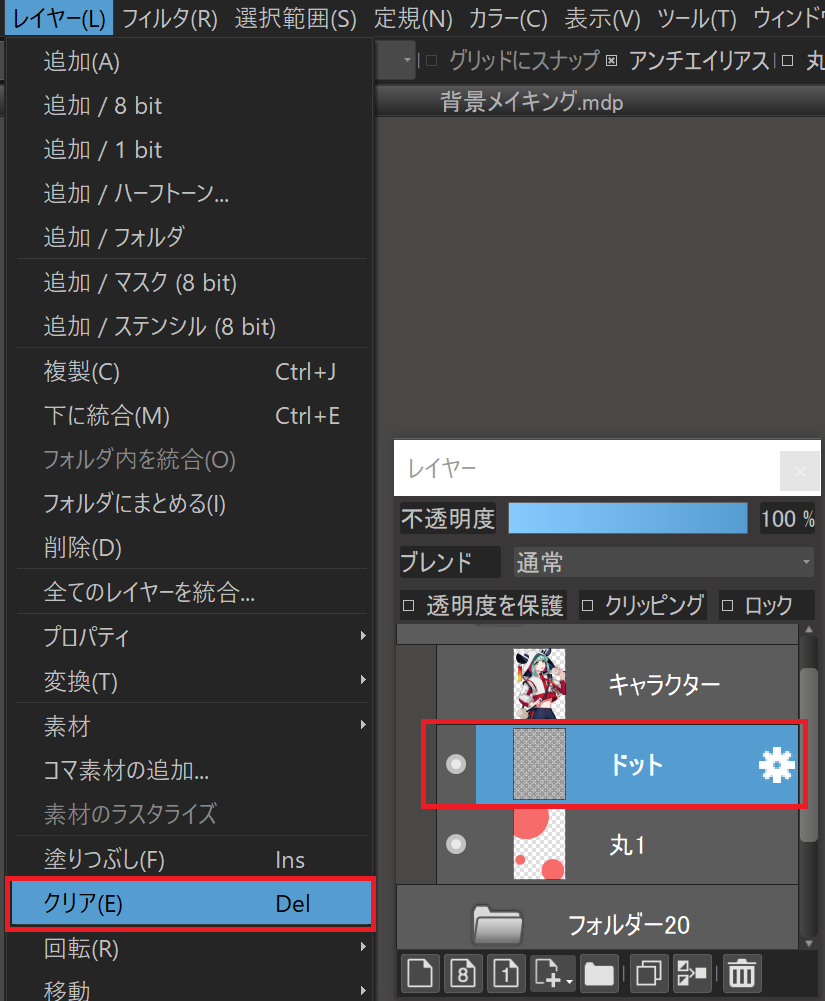Choose 追加 / フォルダ menu item
Image resolution: width=825 pixels, height=1001 pixels.
191,237
